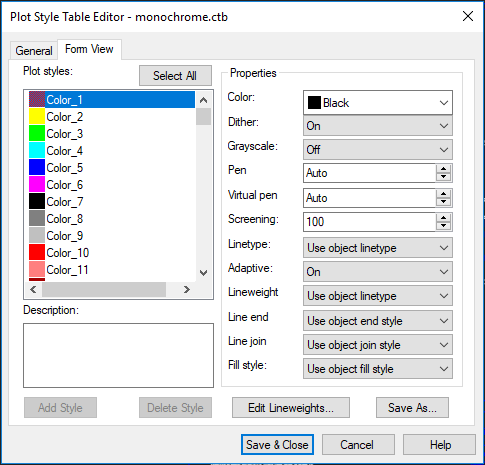Click the plot styles list up arrow
The width and height of the screenshot is (485, 465).
tap(203, 100)
